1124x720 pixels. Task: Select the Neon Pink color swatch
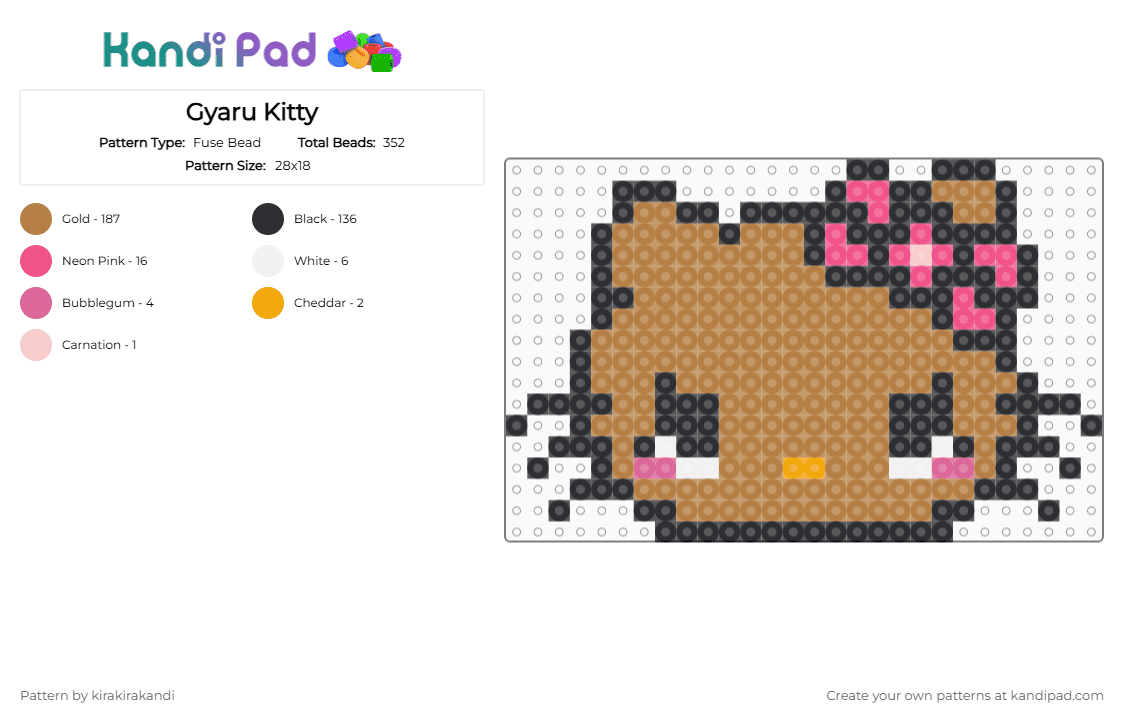36,261
